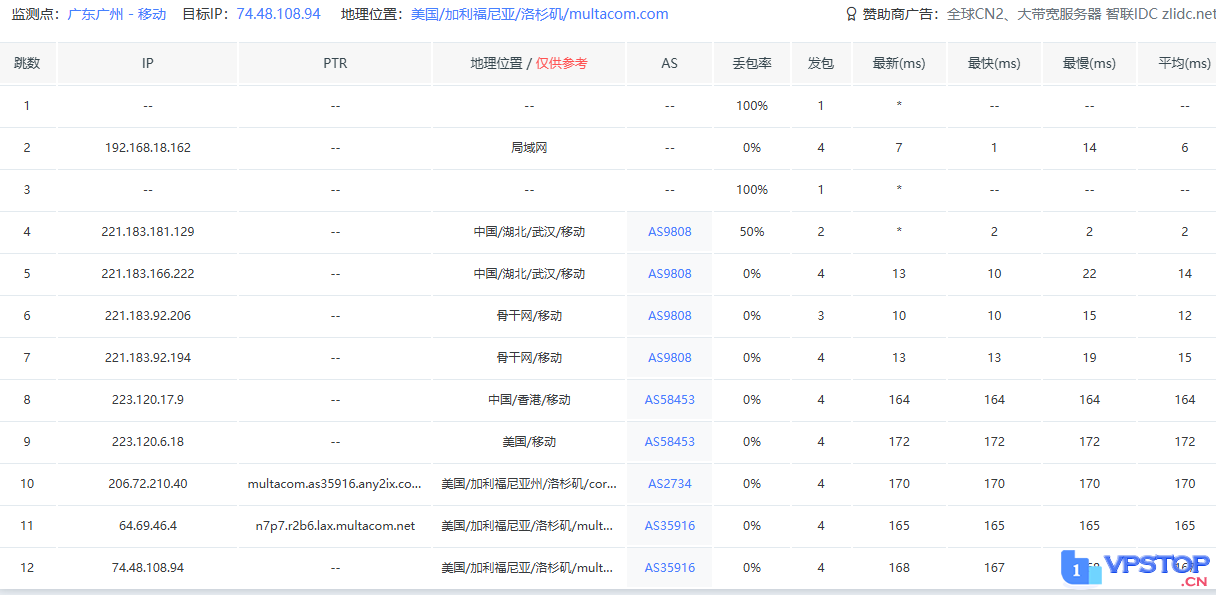Click the 最新(ms) column header

899,63
